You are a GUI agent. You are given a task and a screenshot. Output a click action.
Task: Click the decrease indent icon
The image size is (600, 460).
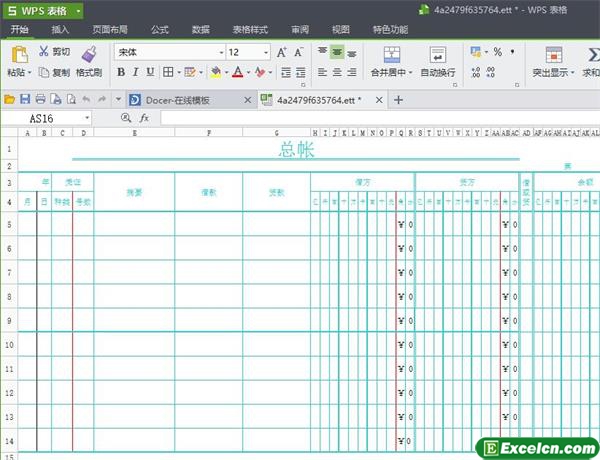pyautogui.click(x=286, y=72)
